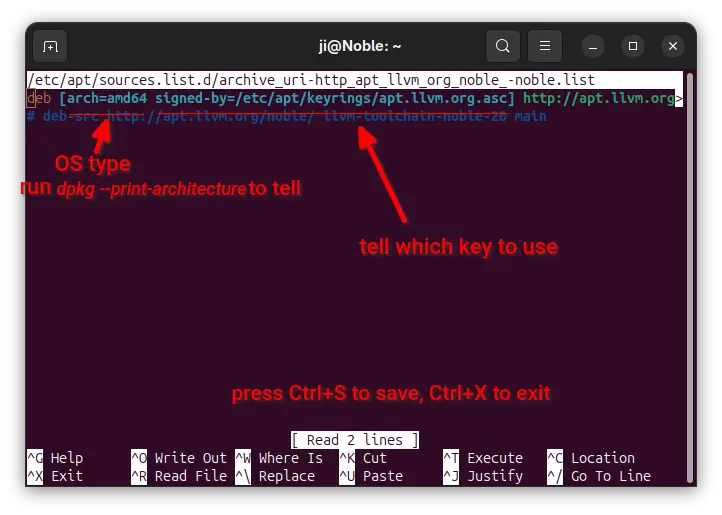Place cursor on 'deb' at line start
The width and height of the screenshot is (722, 515).
coord(39,98)
